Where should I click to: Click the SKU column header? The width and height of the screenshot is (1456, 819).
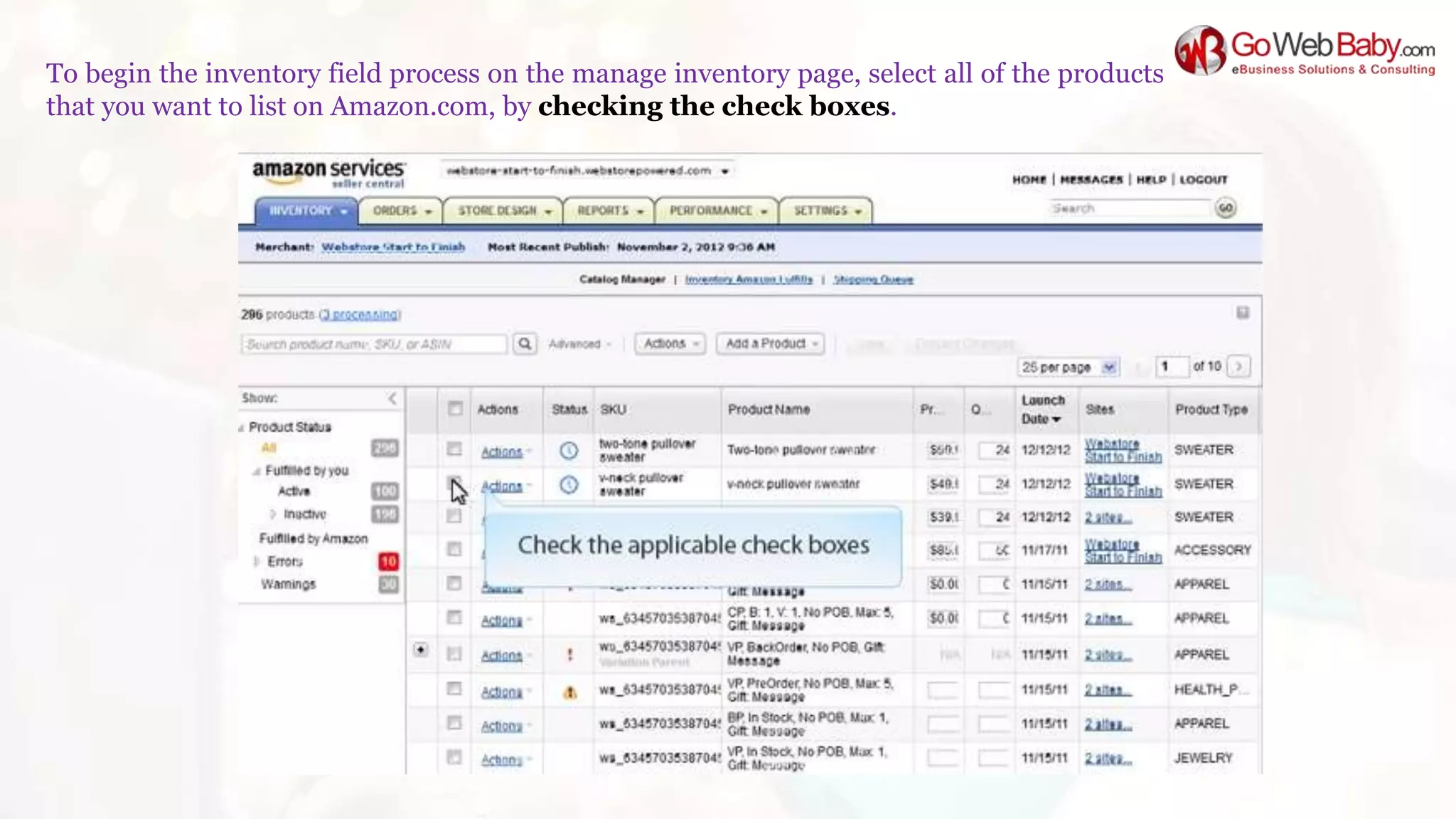(x=613, y=409)
